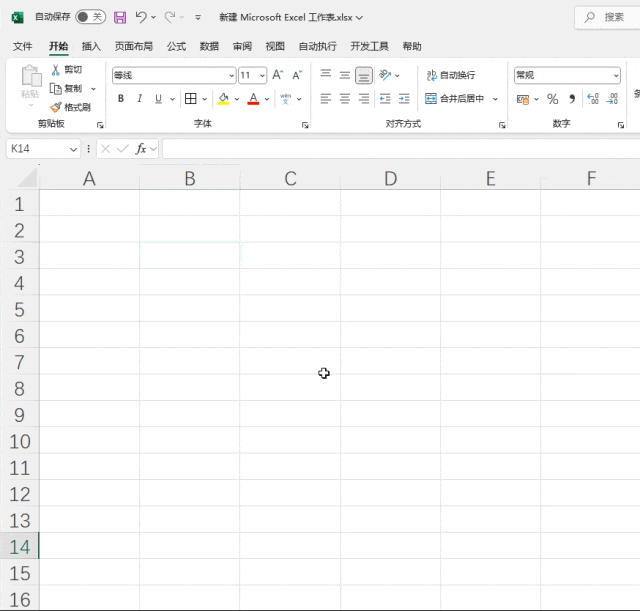The height and width of the screenshot is (611, 640).
Task: Open the Insert tab (插入)
Action: (91, 47)
